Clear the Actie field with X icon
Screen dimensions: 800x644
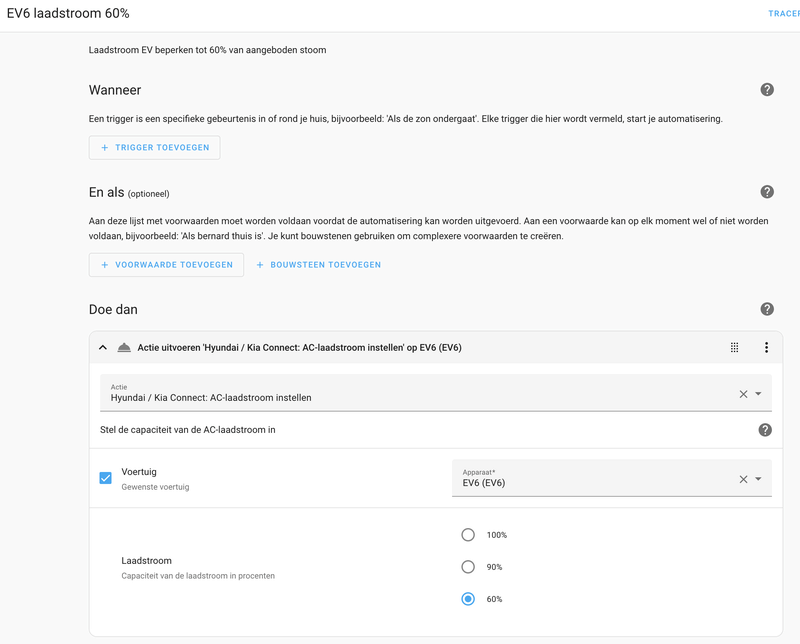click(x=743, y=394)
